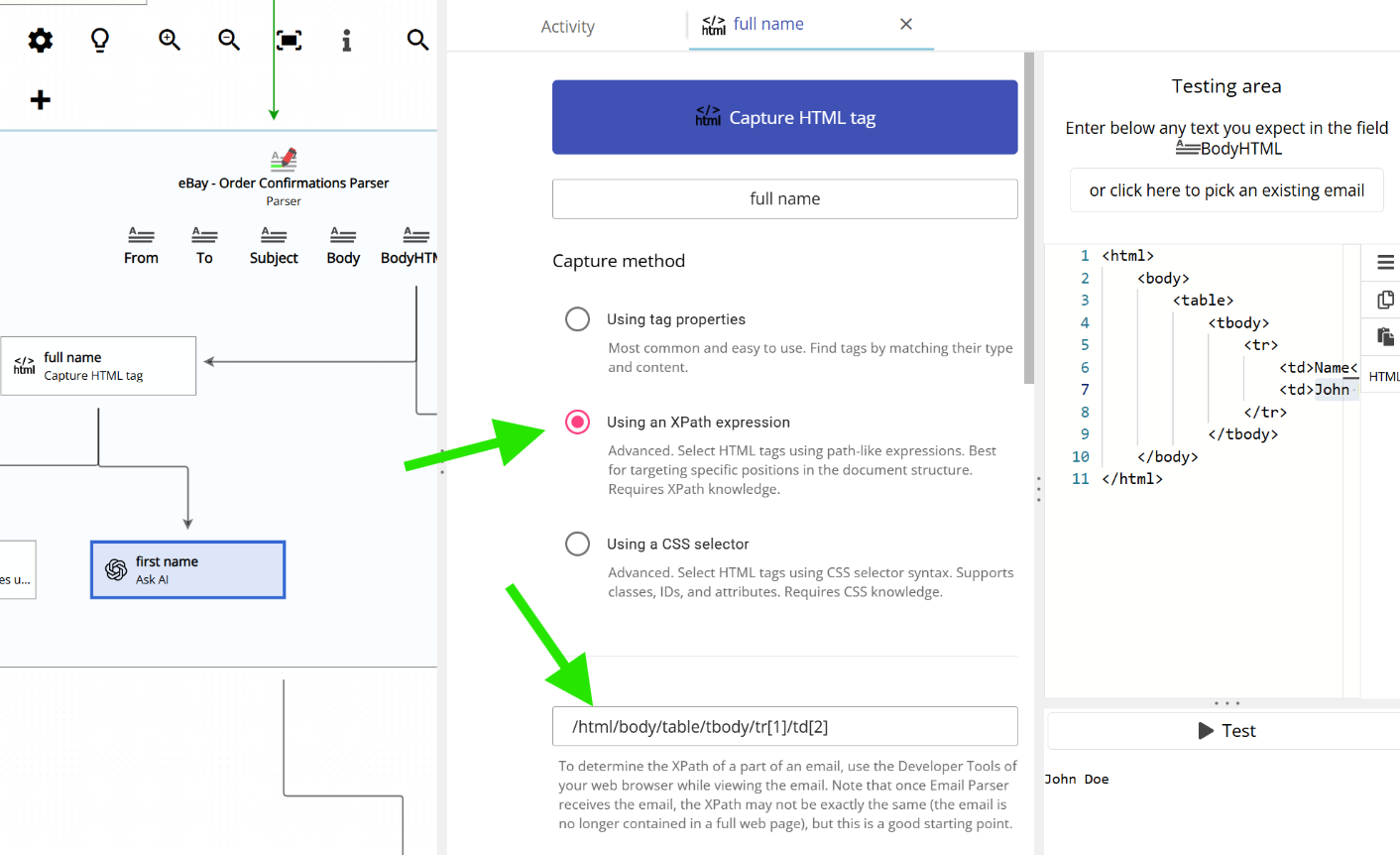Screen dimensions: 1400x855
Task: Select the Using a CSS selector method
Action: tap(577, 544)
